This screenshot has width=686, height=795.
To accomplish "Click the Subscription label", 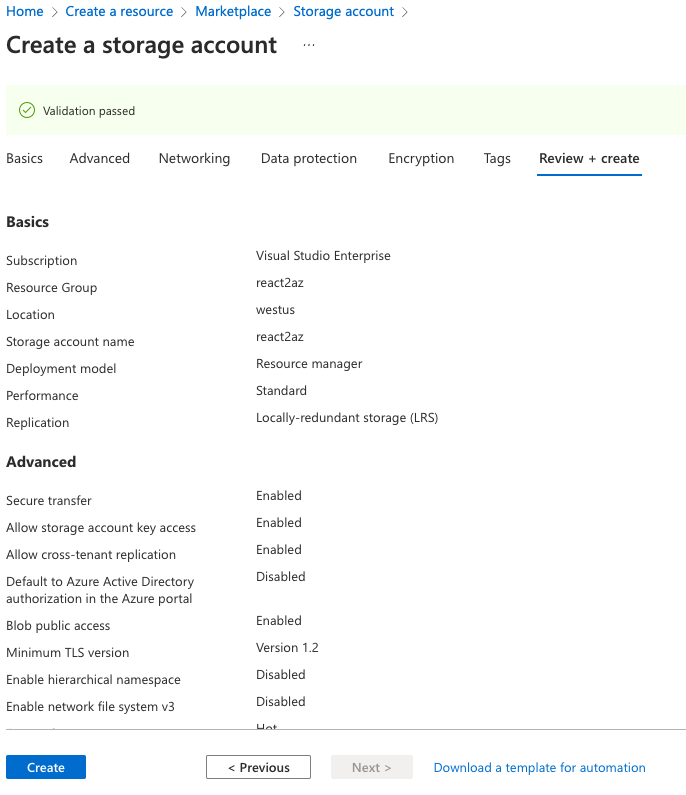I will point(42,261).
